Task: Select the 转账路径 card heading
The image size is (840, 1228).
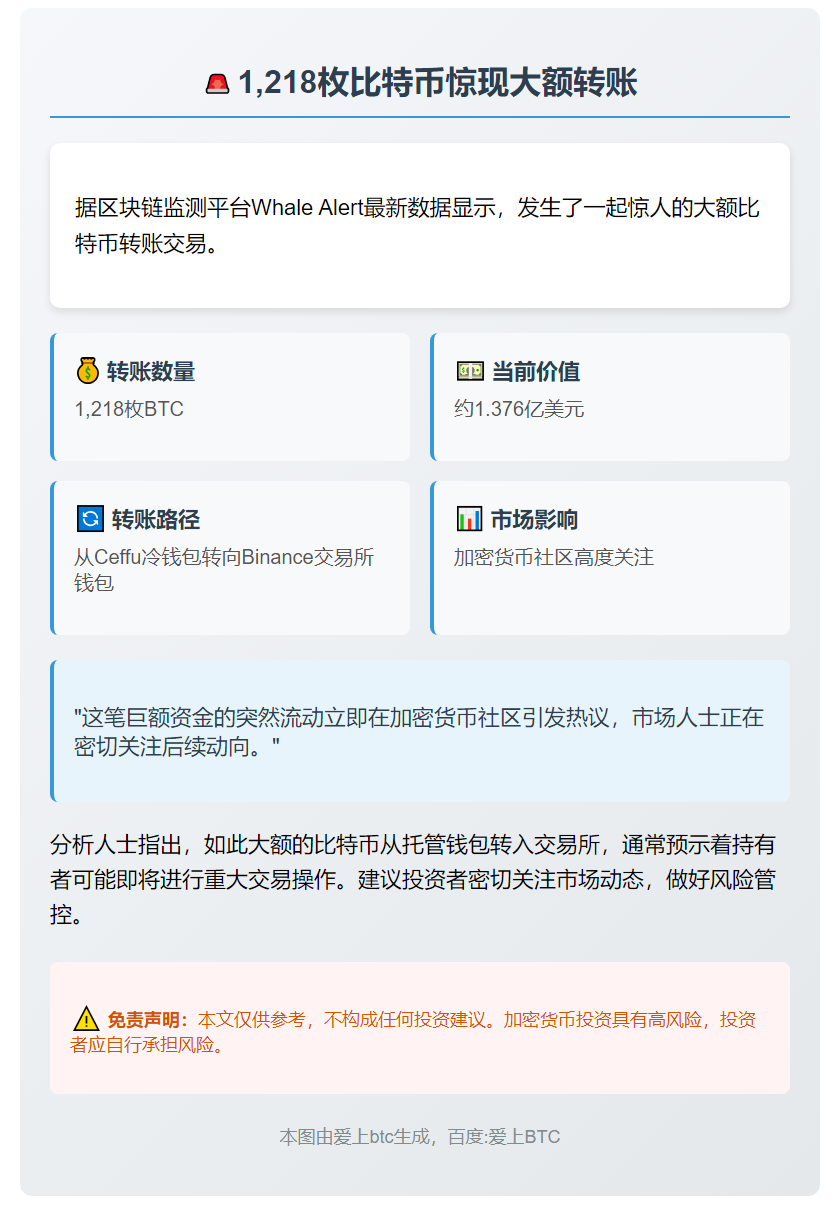Action: [155, 519]
